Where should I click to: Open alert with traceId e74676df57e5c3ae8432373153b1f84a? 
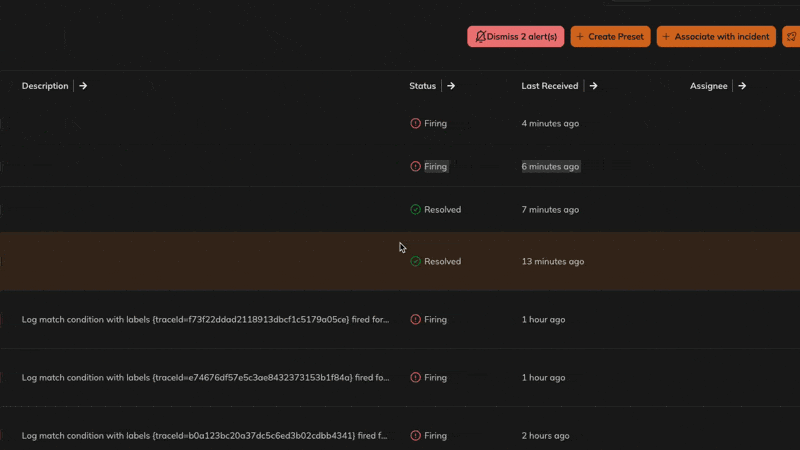tap(205, 378)
